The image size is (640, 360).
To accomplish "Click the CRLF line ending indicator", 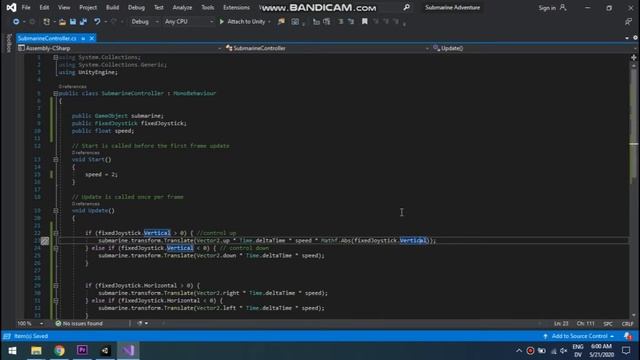I will (x=627, y=323).
